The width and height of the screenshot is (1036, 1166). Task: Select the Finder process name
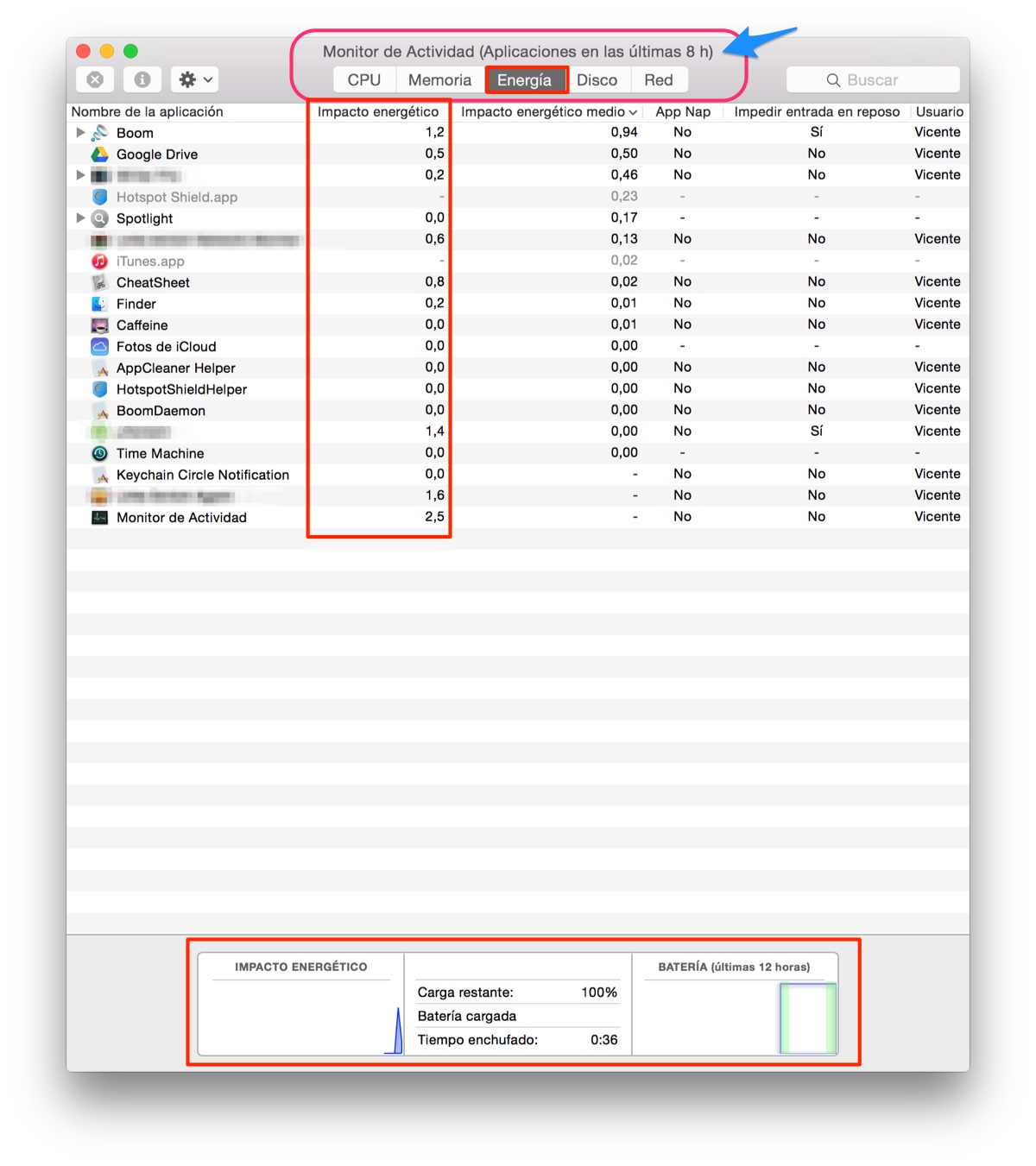coord(136,304)
